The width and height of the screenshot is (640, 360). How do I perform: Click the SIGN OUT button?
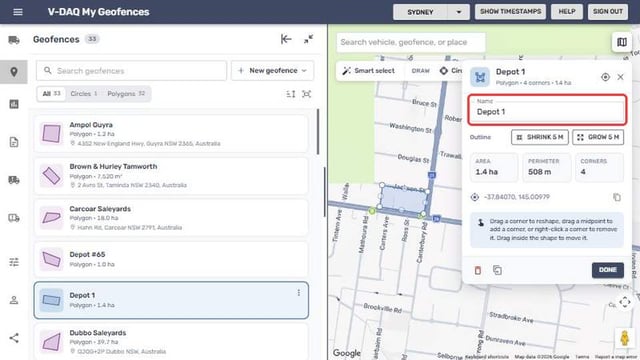click(x=608, y=11)
